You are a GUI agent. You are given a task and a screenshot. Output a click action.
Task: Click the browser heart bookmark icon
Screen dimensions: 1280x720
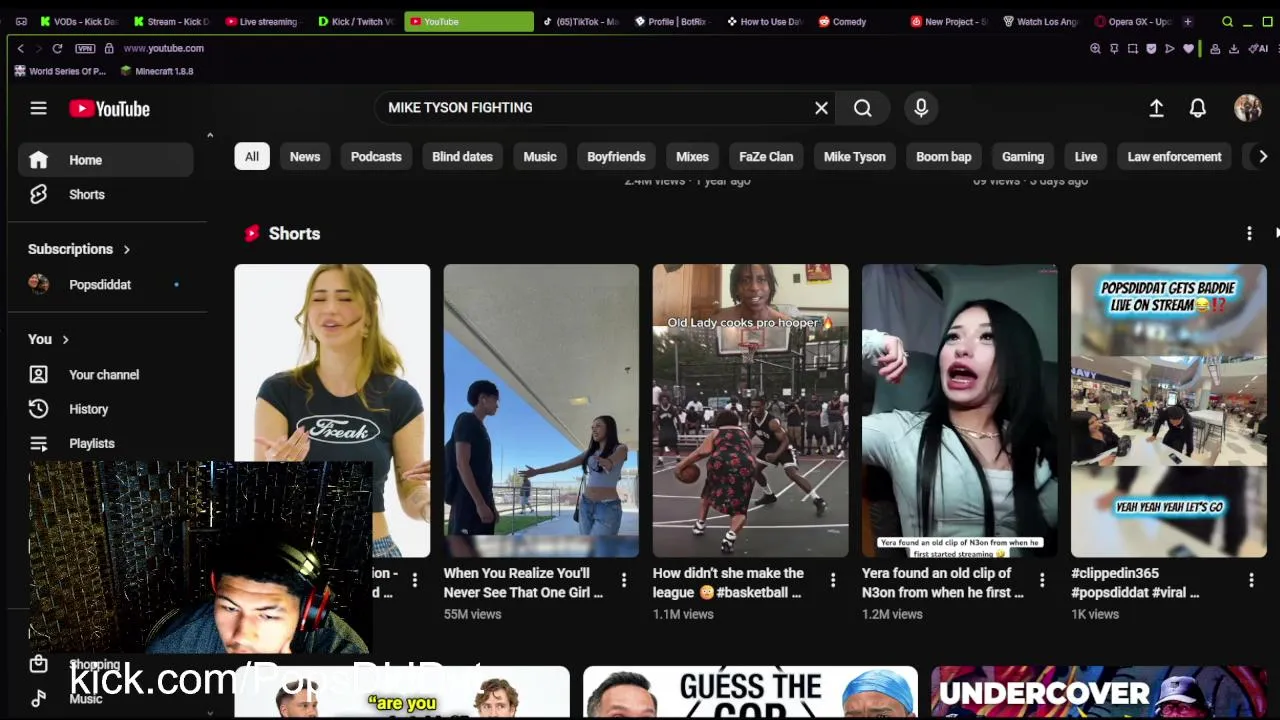pos(1188,48)
